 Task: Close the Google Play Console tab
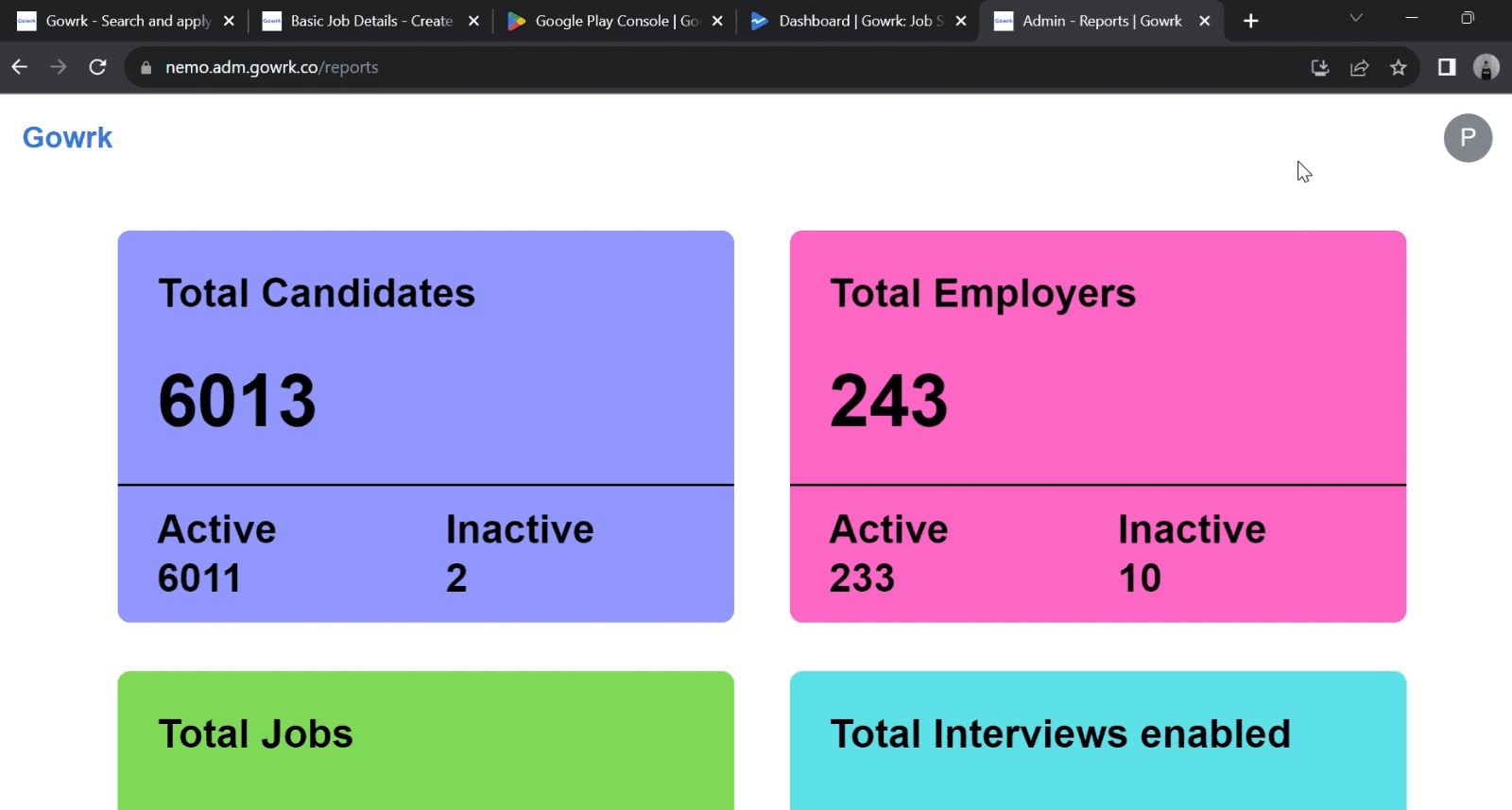click(x=717, y=21)
